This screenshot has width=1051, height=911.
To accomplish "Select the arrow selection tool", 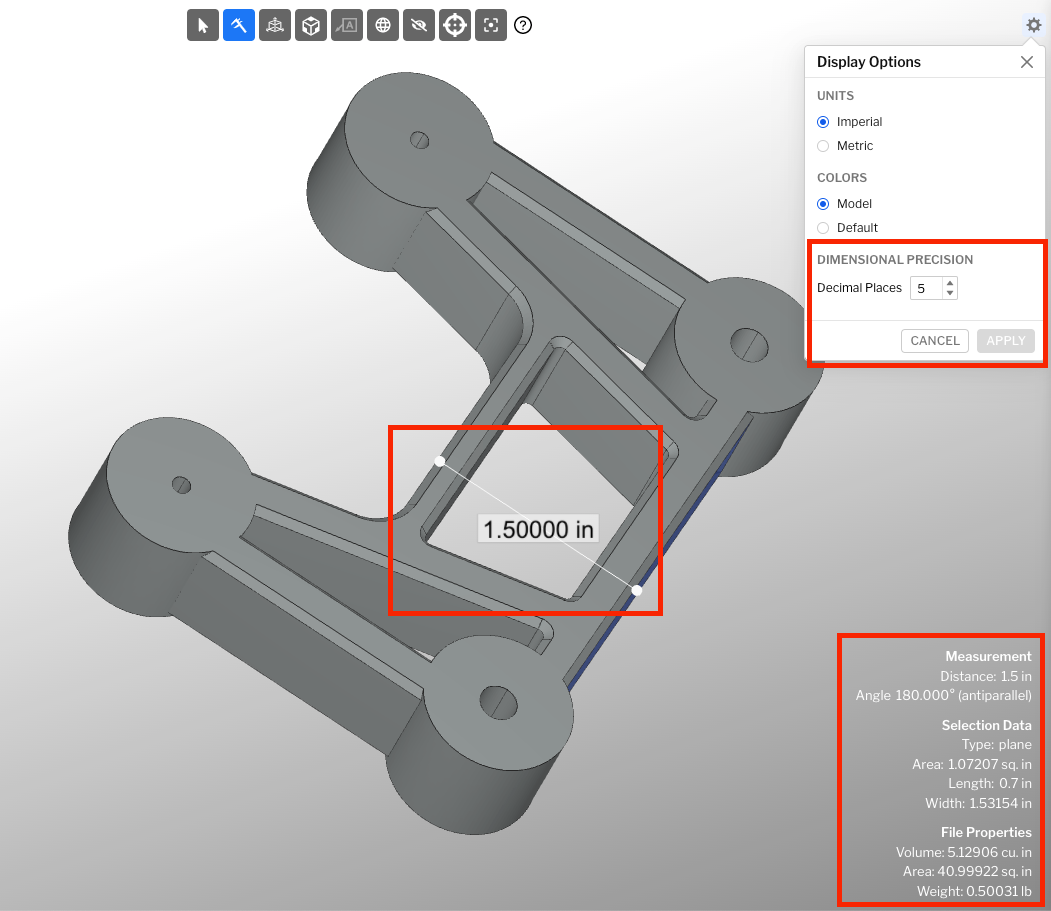I will [x=202, y=25].
